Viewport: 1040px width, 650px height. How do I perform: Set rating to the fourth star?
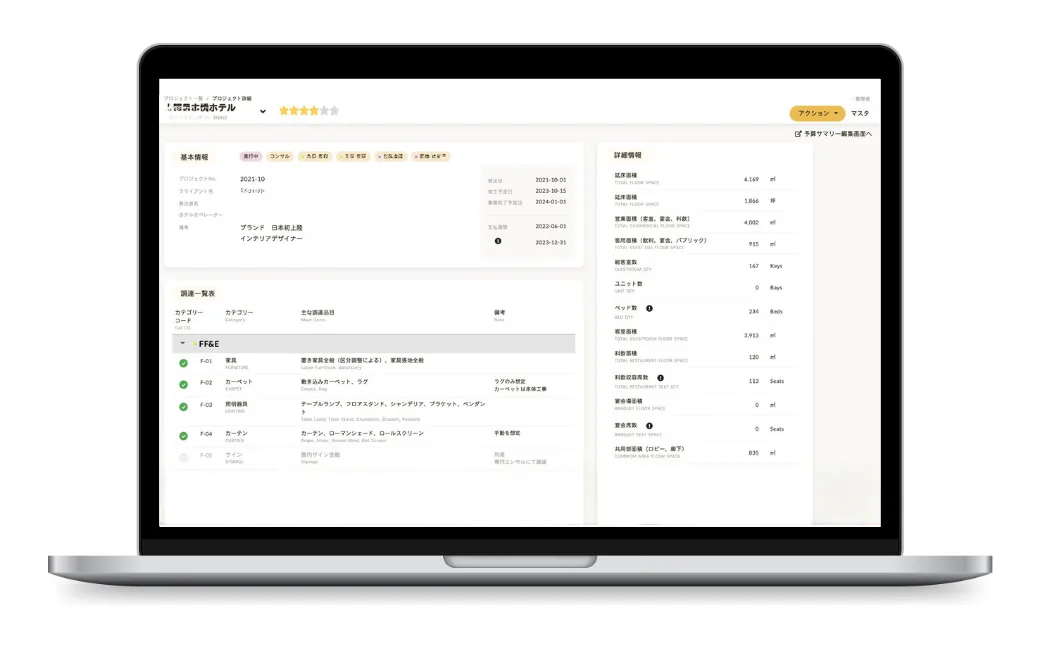(x=314, y=111)
